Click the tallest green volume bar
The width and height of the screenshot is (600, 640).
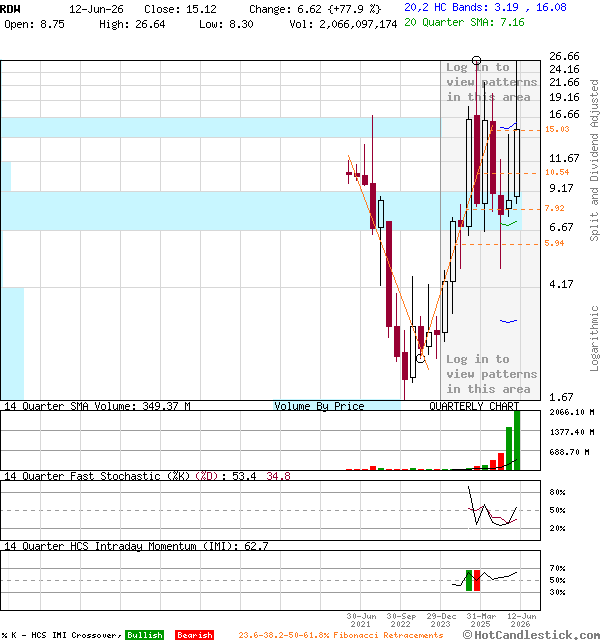pos(517,440)
